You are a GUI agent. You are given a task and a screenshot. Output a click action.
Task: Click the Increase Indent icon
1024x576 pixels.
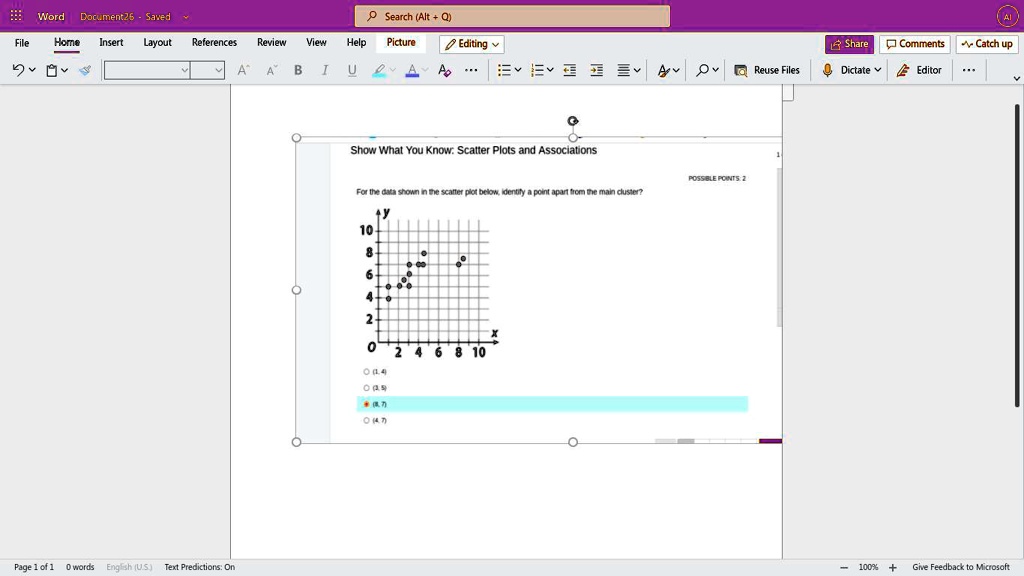[596, 70]
